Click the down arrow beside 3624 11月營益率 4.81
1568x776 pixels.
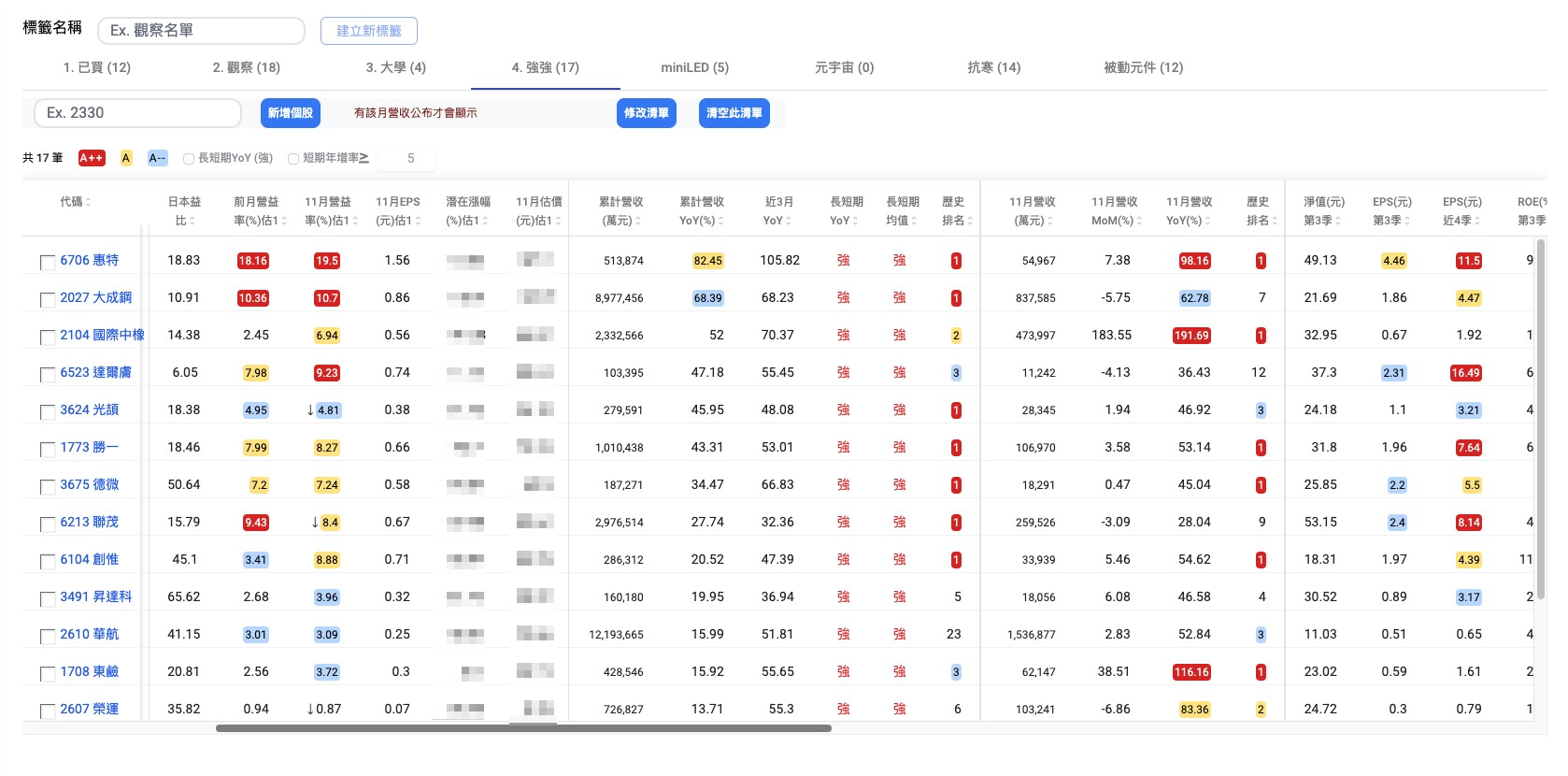310,410
